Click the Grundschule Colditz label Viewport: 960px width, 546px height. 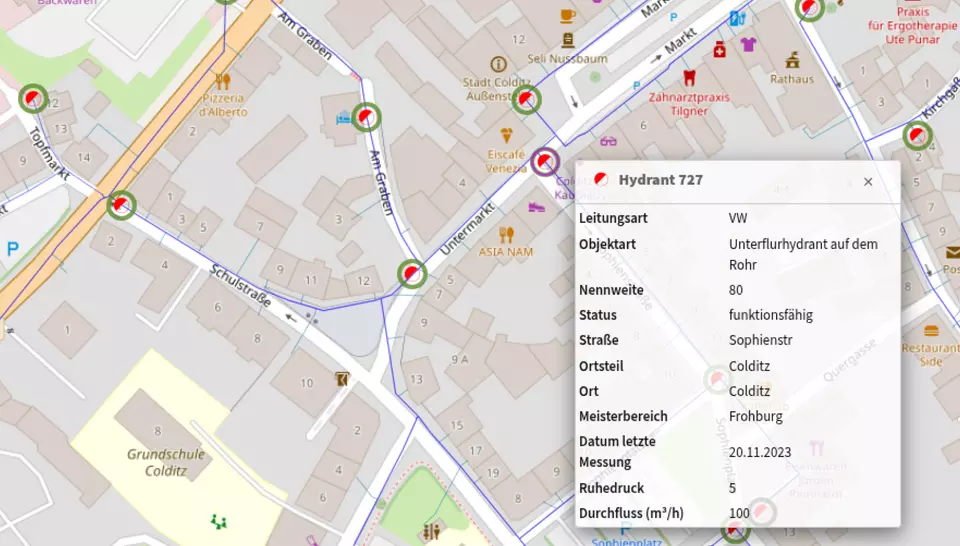click(165, 462)
